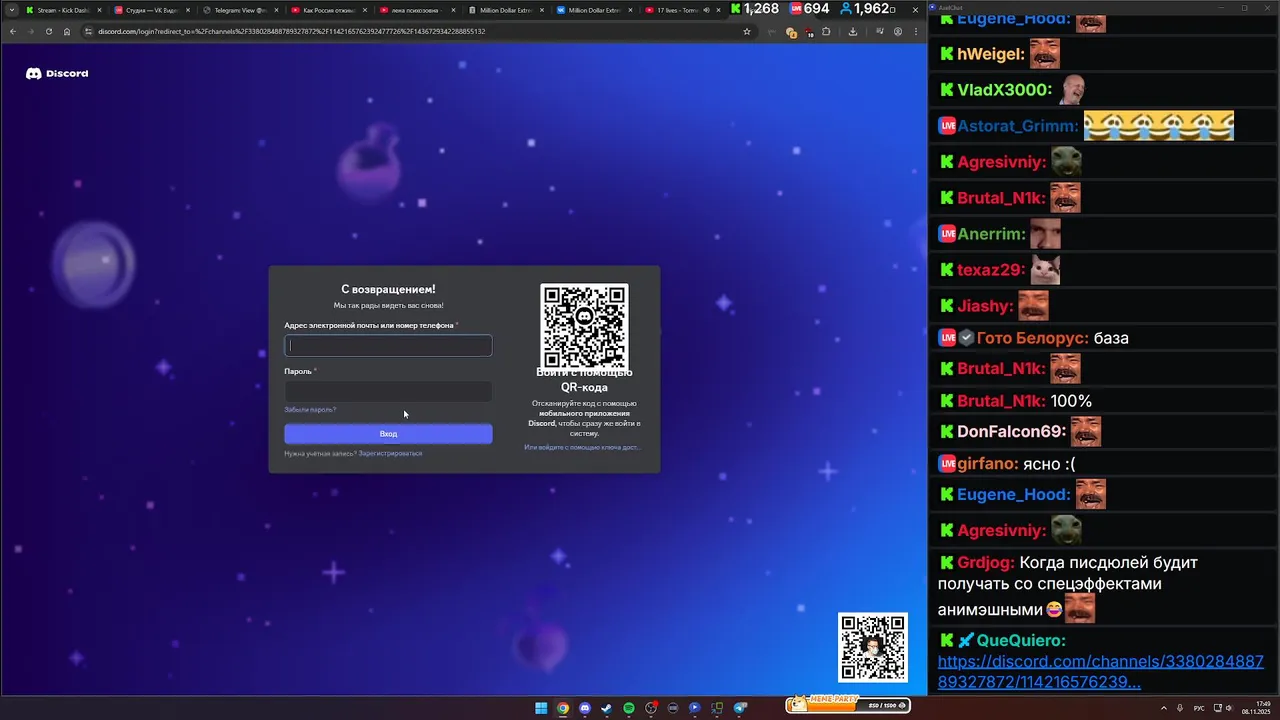
Task: Click the Kick viewer count 1,268 overlay
Action: tap(755, 9)
